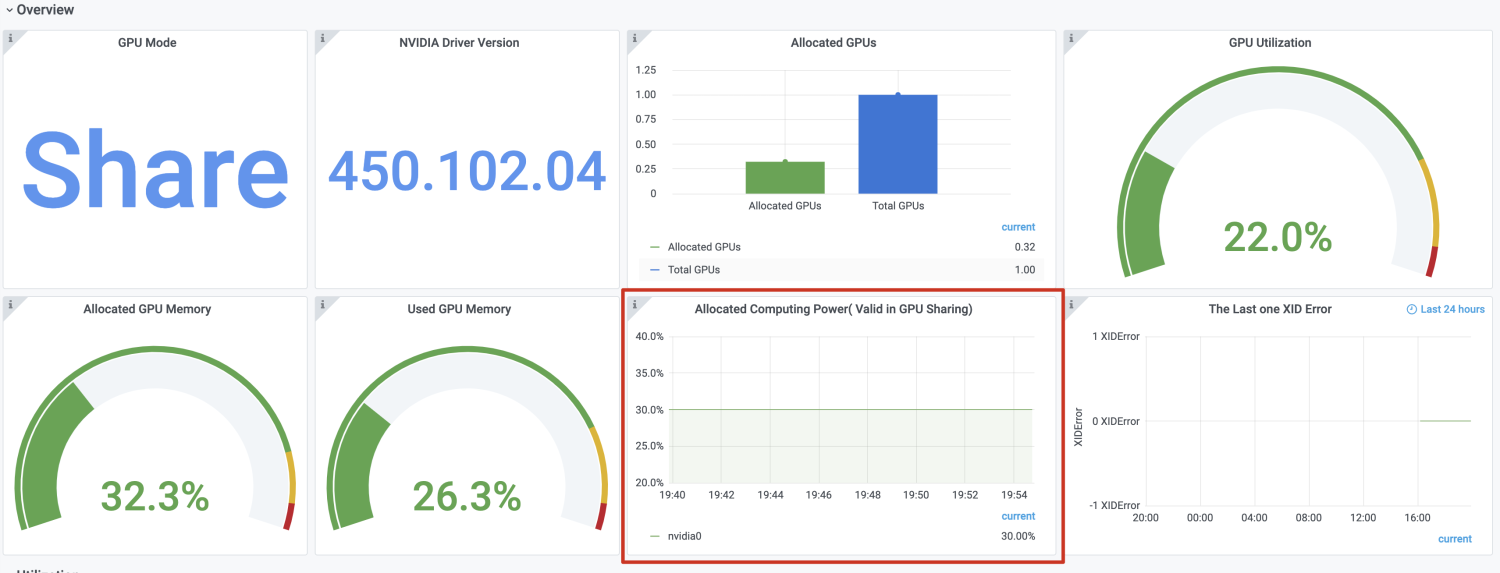Open The Last one XID Error title menu
Screen dimensions: 1500x573
(1270, 309)
